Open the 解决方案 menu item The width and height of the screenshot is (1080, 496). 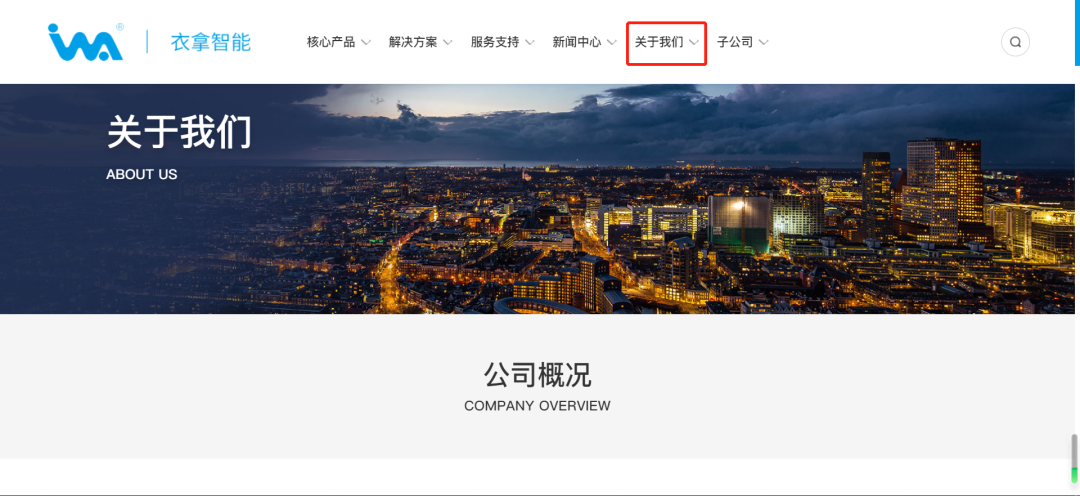pos(413,42)
